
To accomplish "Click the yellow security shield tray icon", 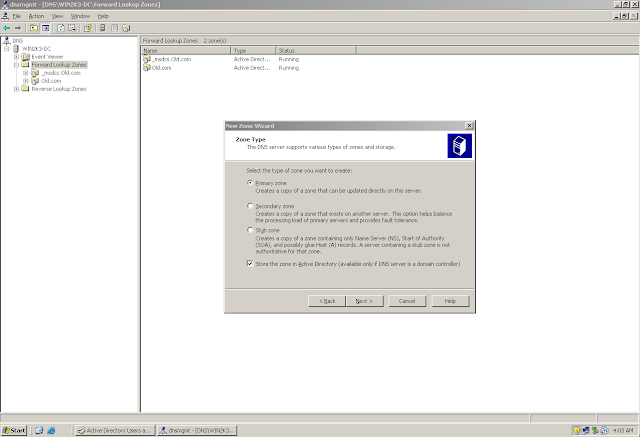I will [x=577, y=430].
